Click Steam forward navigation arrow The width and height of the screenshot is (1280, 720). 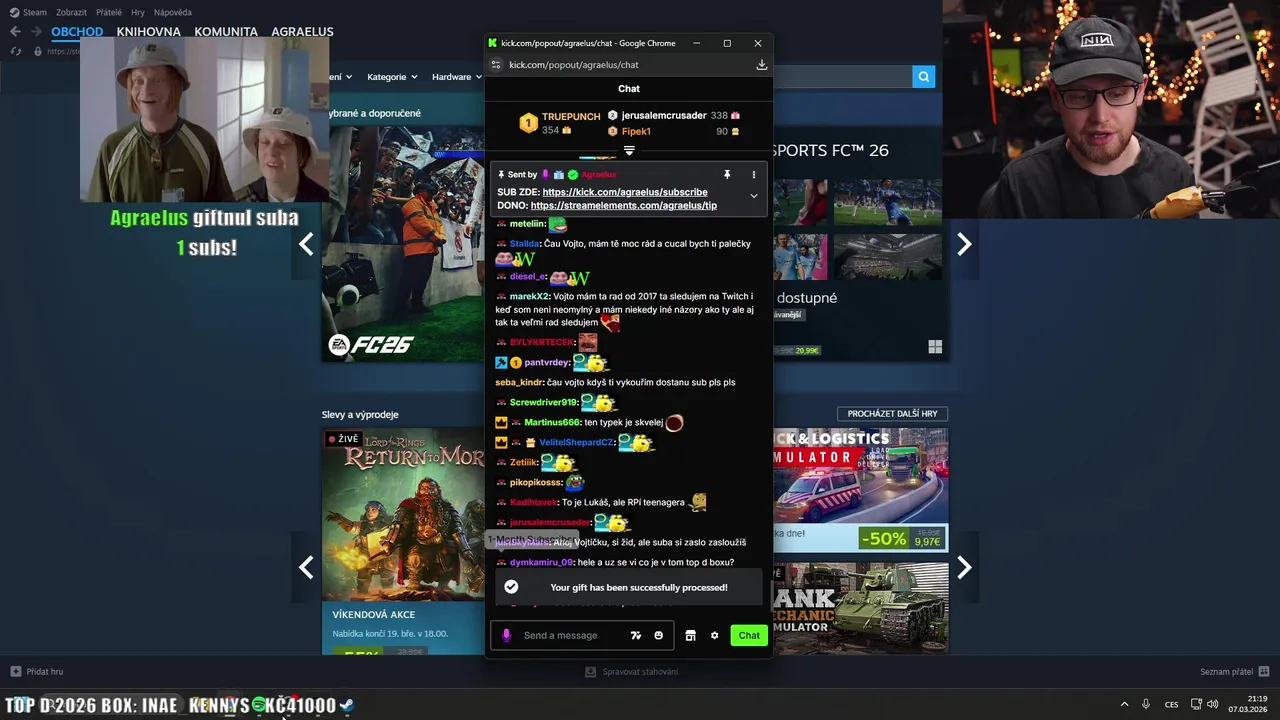click(35, 31)
